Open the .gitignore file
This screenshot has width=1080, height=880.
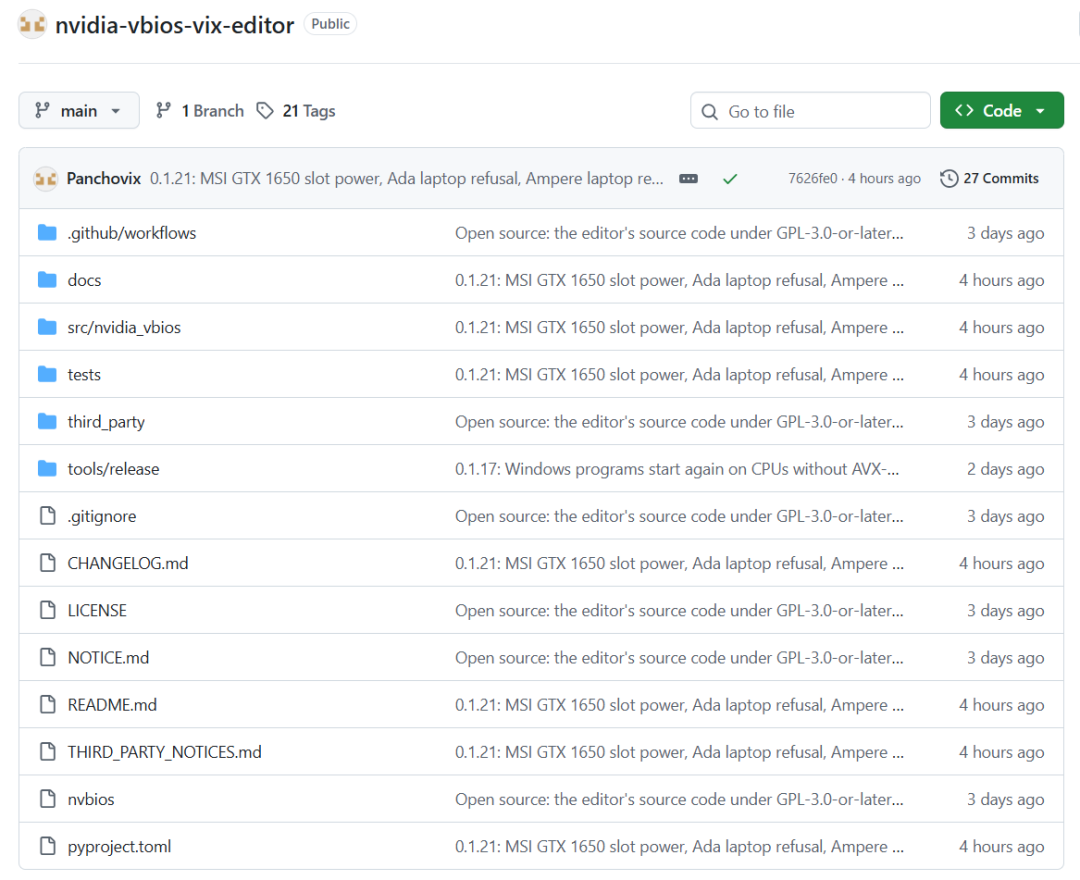(101, 516)
